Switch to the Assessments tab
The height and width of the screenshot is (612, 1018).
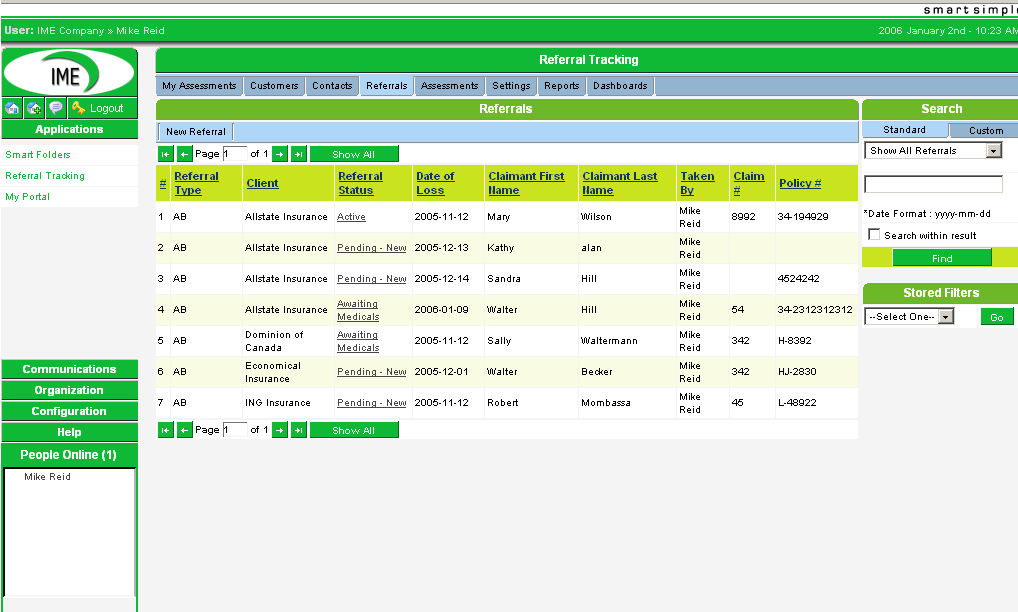coord(449,86)
